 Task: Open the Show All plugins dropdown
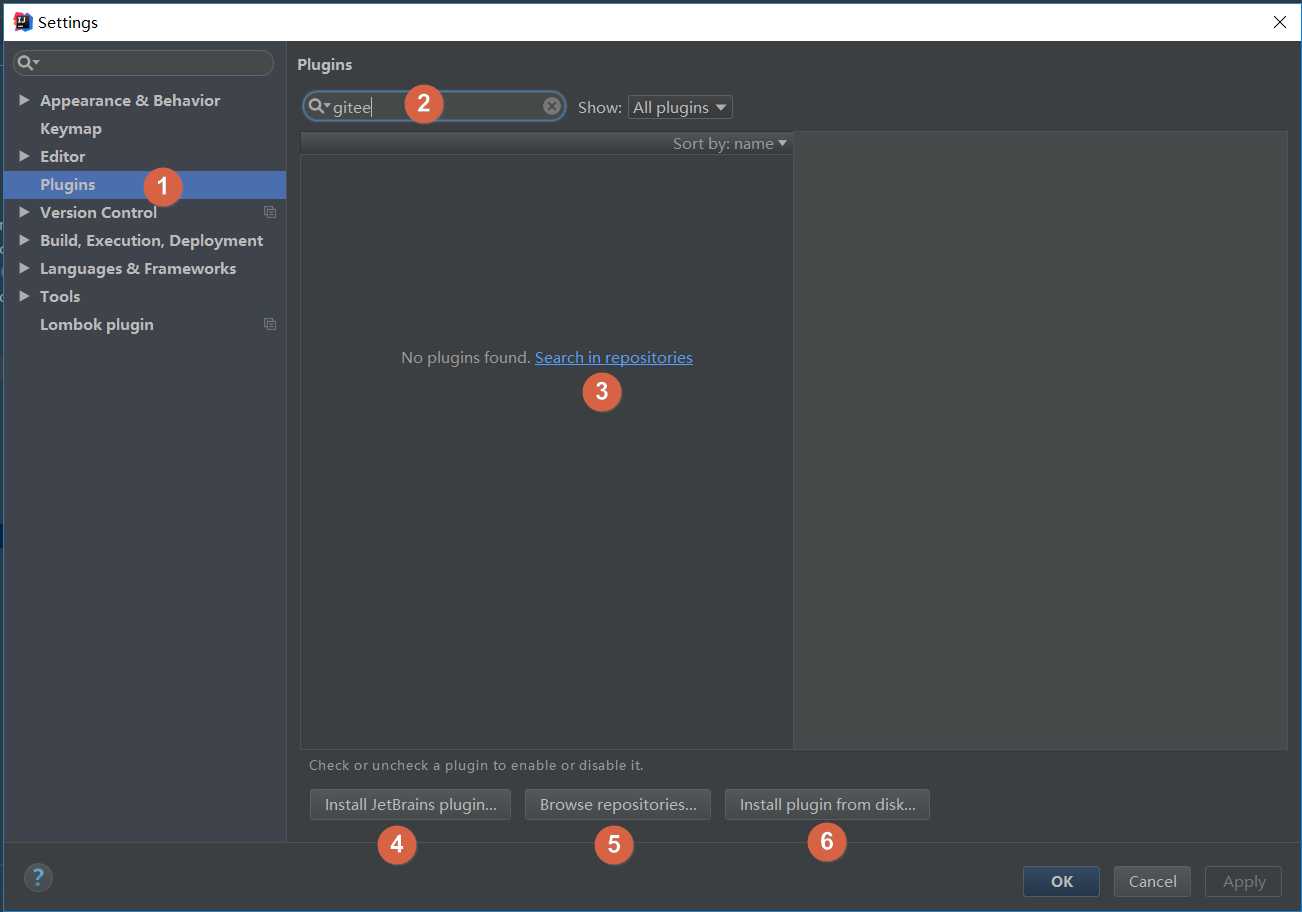(x=680, y=107)
